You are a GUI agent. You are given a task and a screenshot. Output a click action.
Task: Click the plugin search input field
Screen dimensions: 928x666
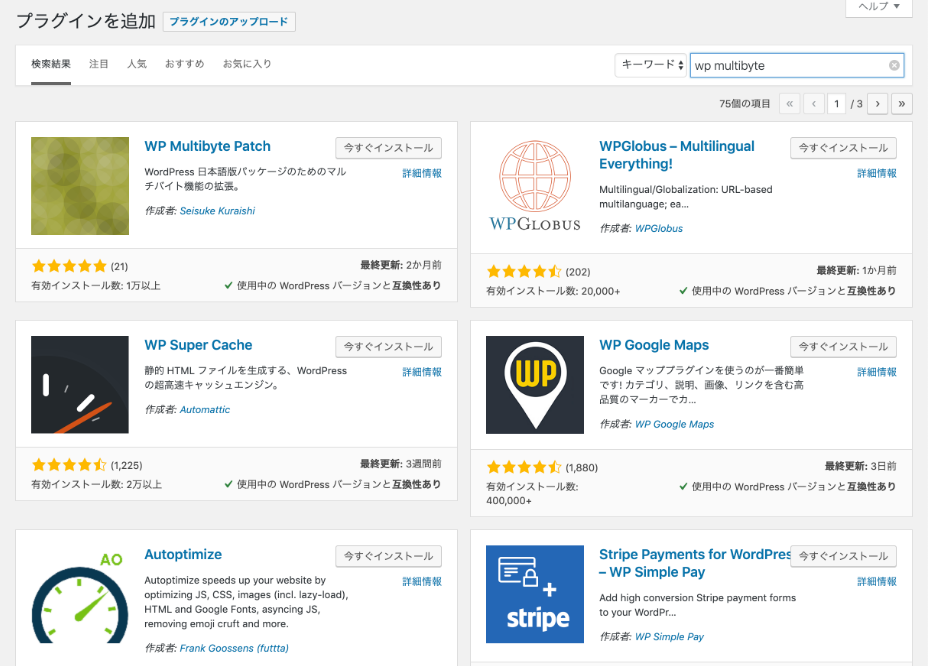tap(788, 66)
